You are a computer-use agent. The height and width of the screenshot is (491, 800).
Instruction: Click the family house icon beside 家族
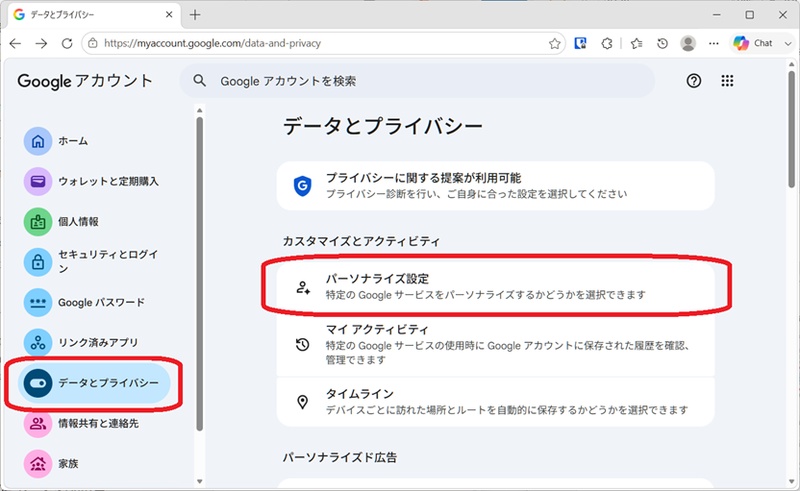[38, 463]
